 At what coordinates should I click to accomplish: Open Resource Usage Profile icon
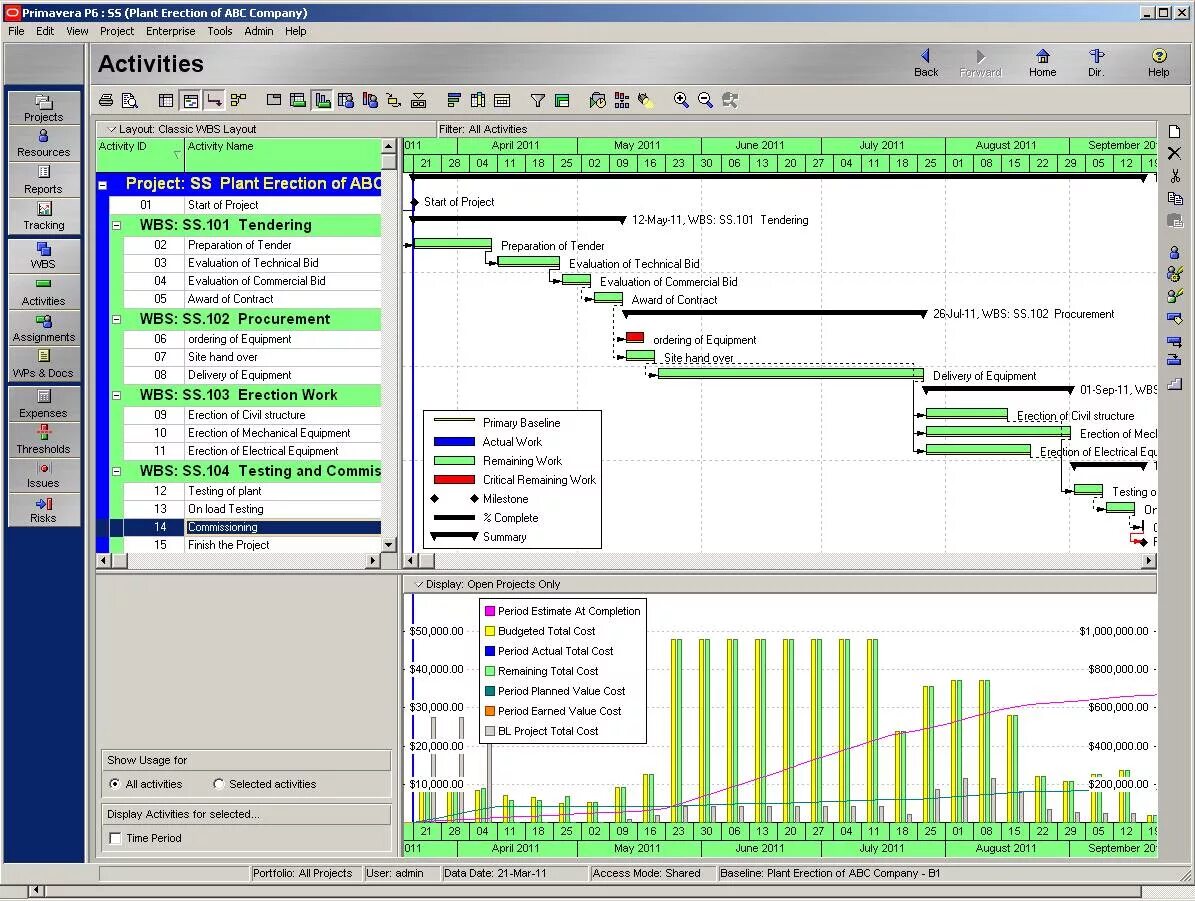(x=370, y=100)
